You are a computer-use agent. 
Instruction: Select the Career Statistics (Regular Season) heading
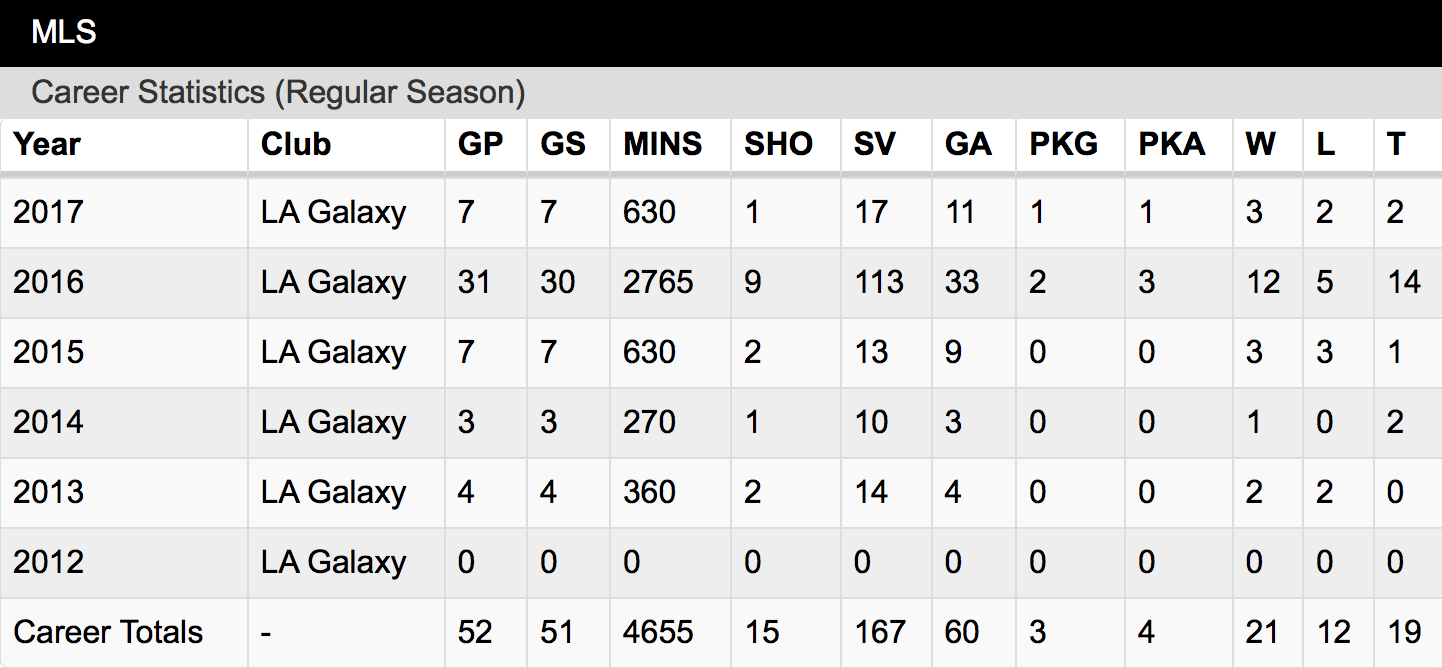pyautogui.click(x=278, y=93)
